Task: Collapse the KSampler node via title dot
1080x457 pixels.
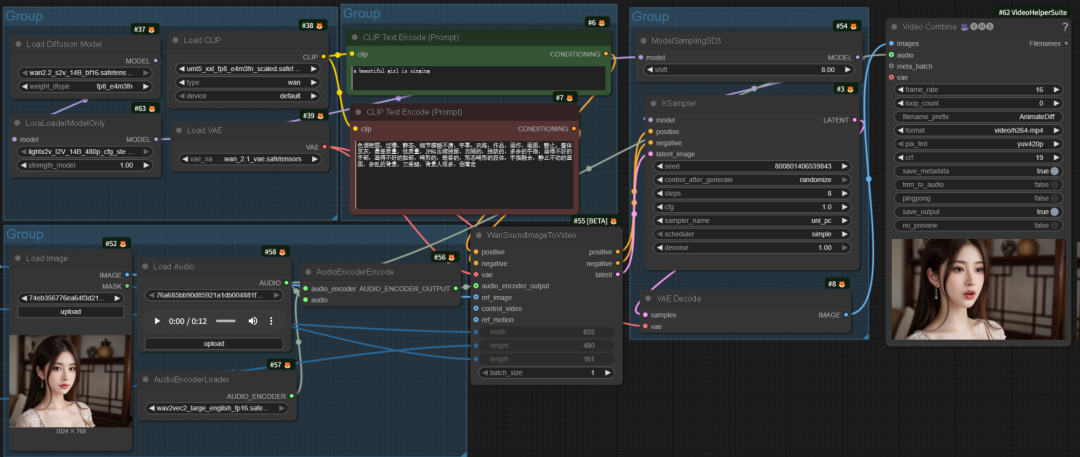Action: tap(650, 103)
